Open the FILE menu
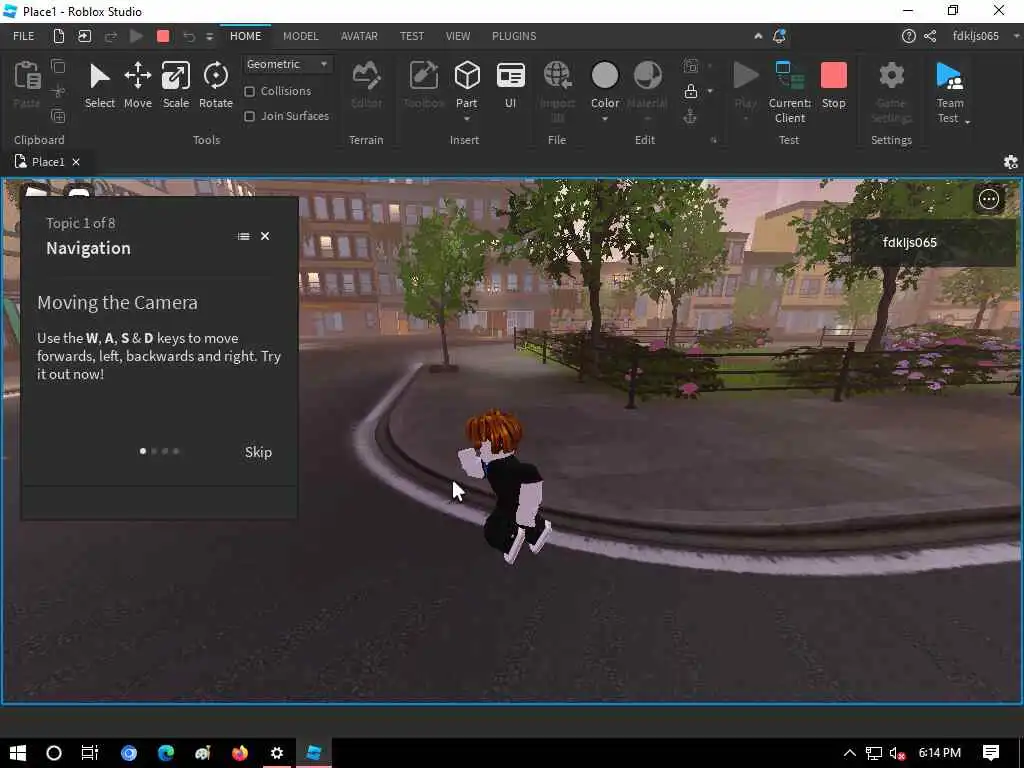Image resolution: width=1024 pixels, height=768 pixels. (x=24, y=36)
